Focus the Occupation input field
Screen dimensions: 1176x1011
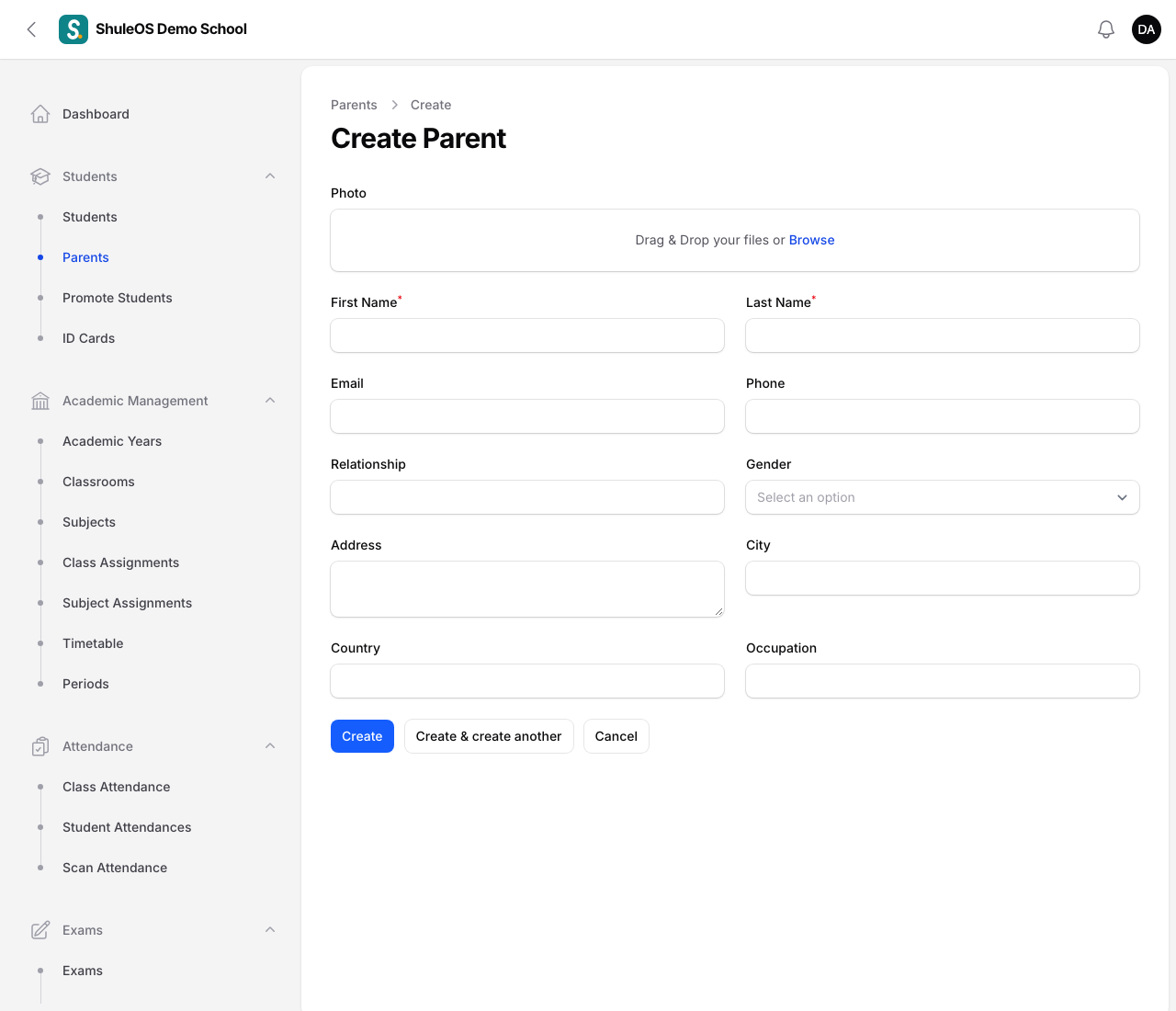click(x=943, y=681)
